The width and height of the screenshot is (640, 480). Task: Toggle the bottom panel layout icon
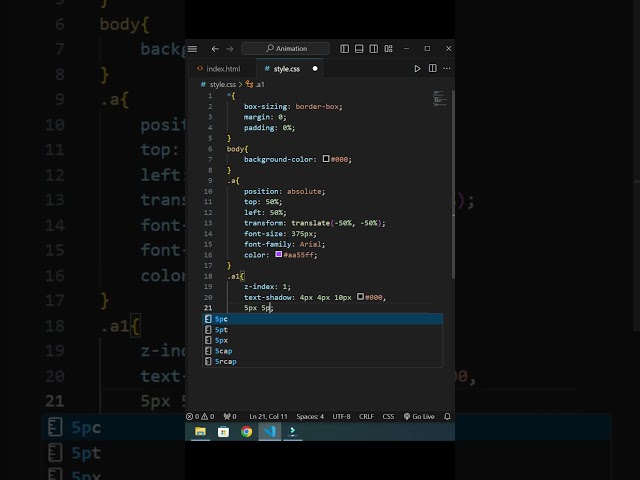(x=359, y=49)
